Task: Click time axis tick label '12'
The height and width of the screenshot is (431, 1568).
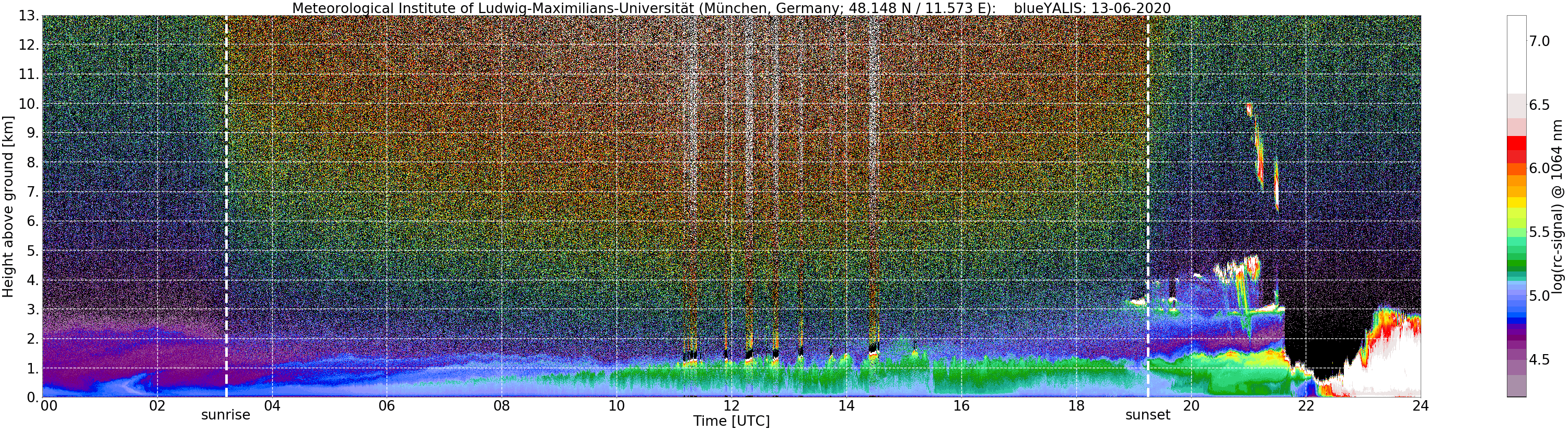Action: pos(731,406)
